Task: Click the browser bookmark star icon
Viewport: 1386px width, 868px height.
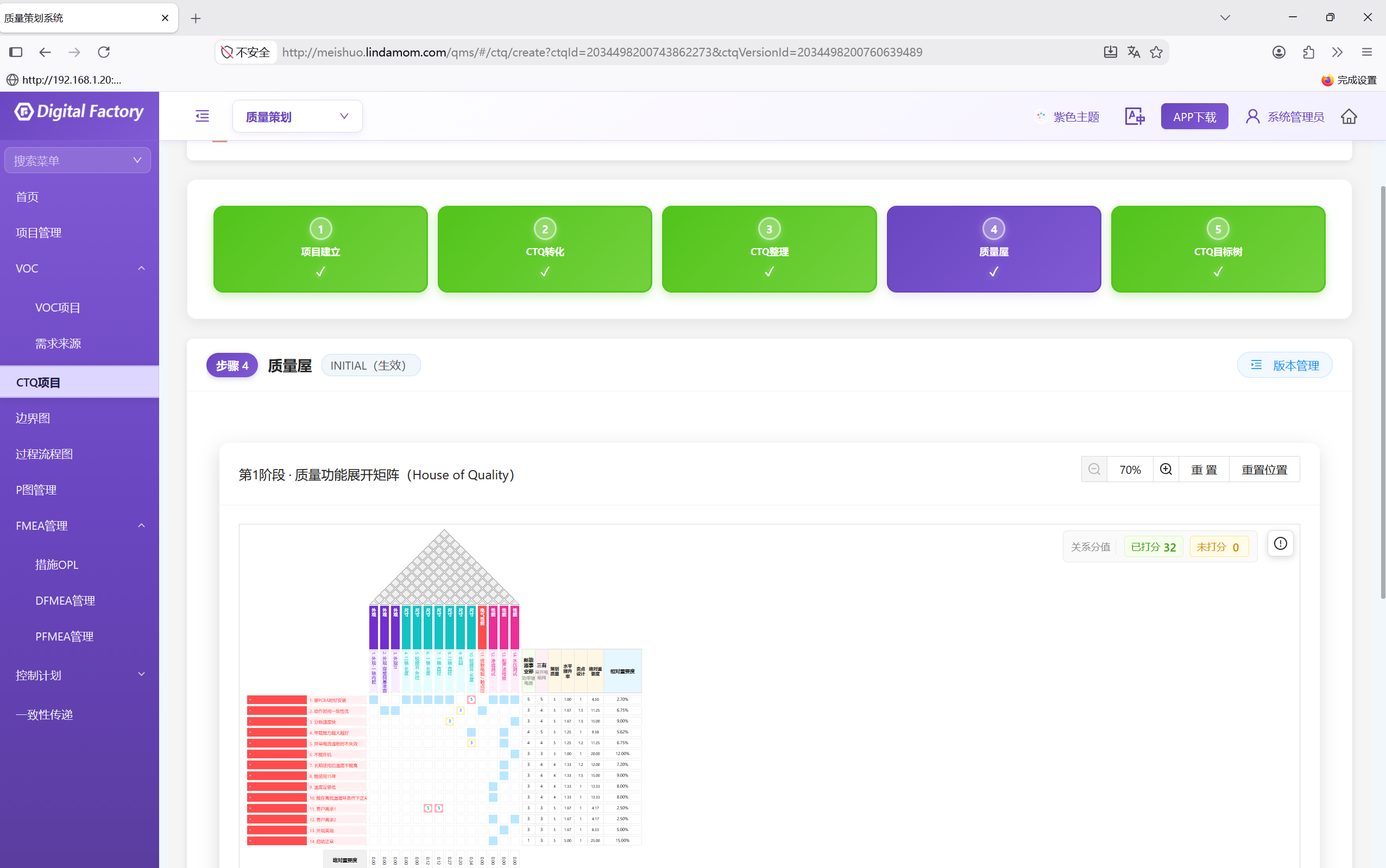Action: coord(1156,52)
